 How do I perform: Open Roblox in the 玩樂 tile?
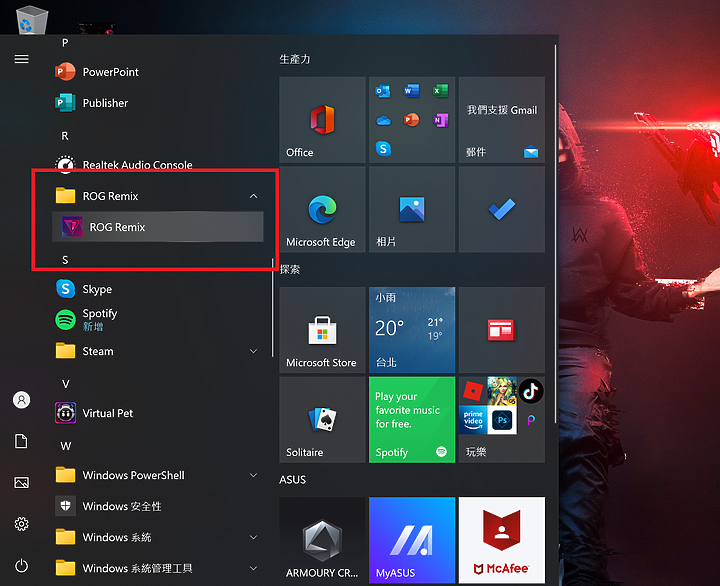point(473,391)
